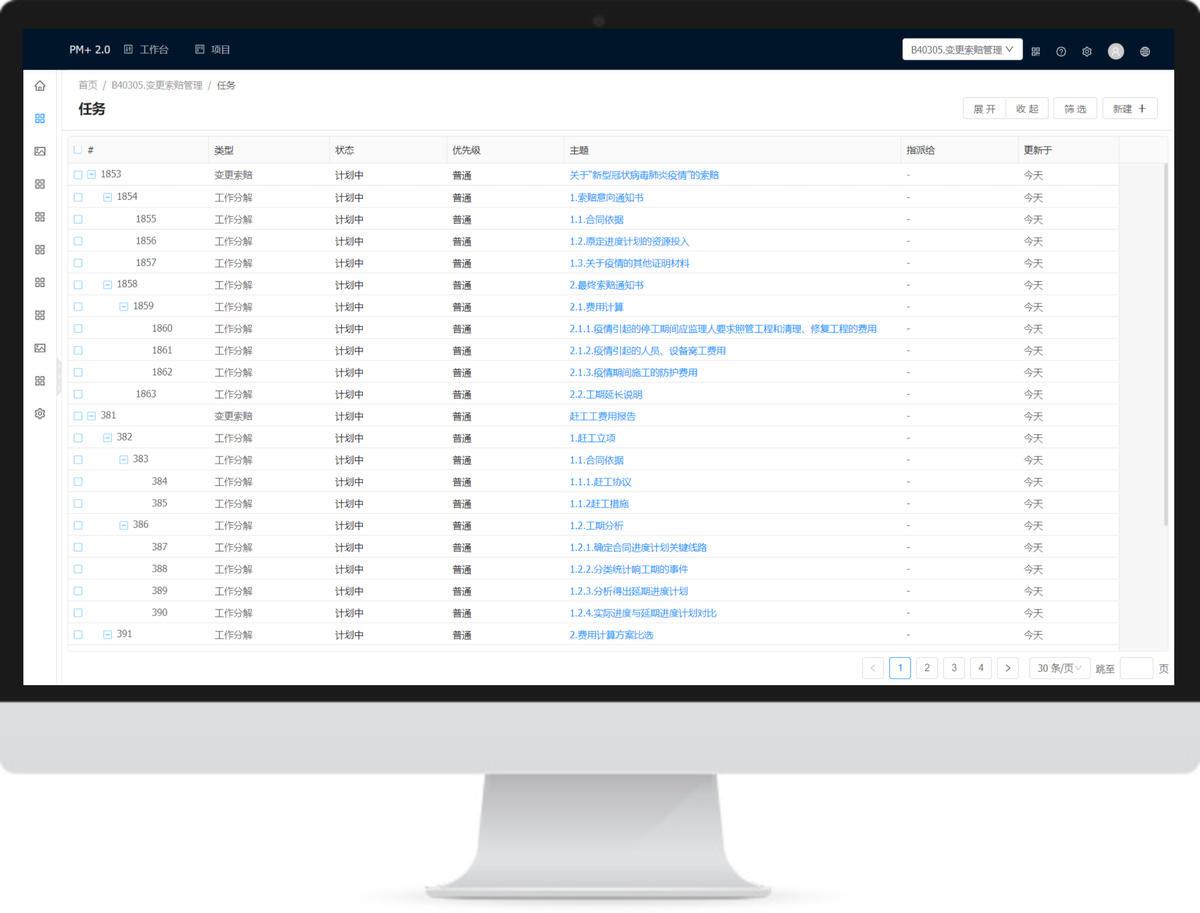1200x913 pixels.
Task: Check the box for row 1860
Action: (78, 328)
